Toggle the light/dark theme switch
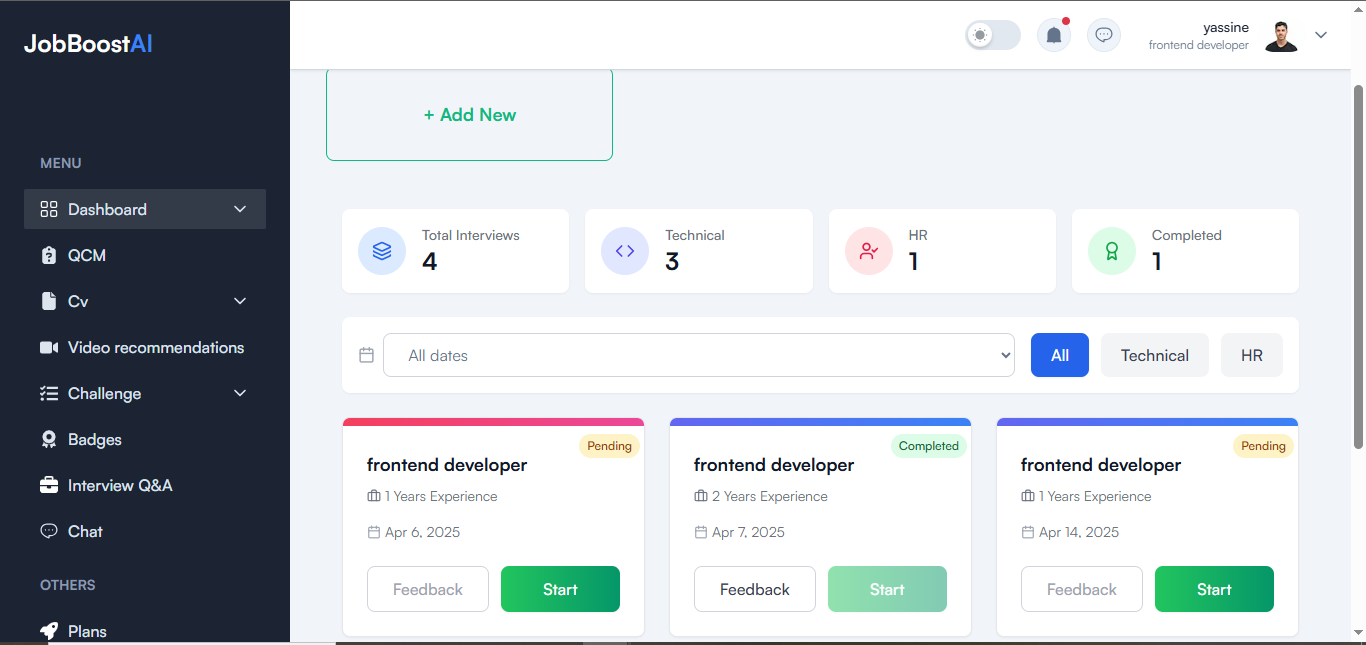Screen dimensions: 1366x645 [993, 35]
